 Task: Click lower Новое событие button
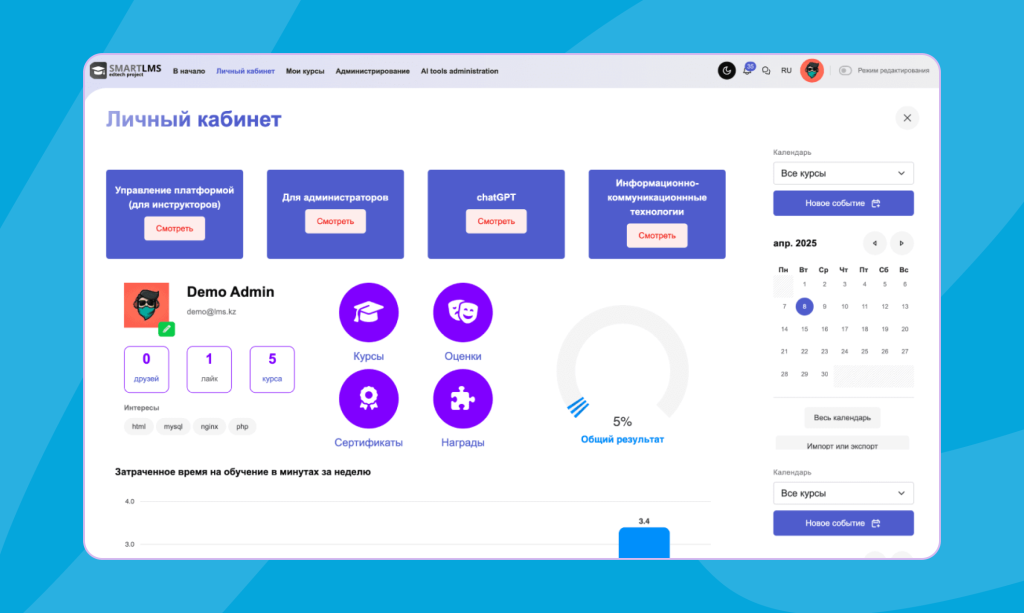[843, 523]
